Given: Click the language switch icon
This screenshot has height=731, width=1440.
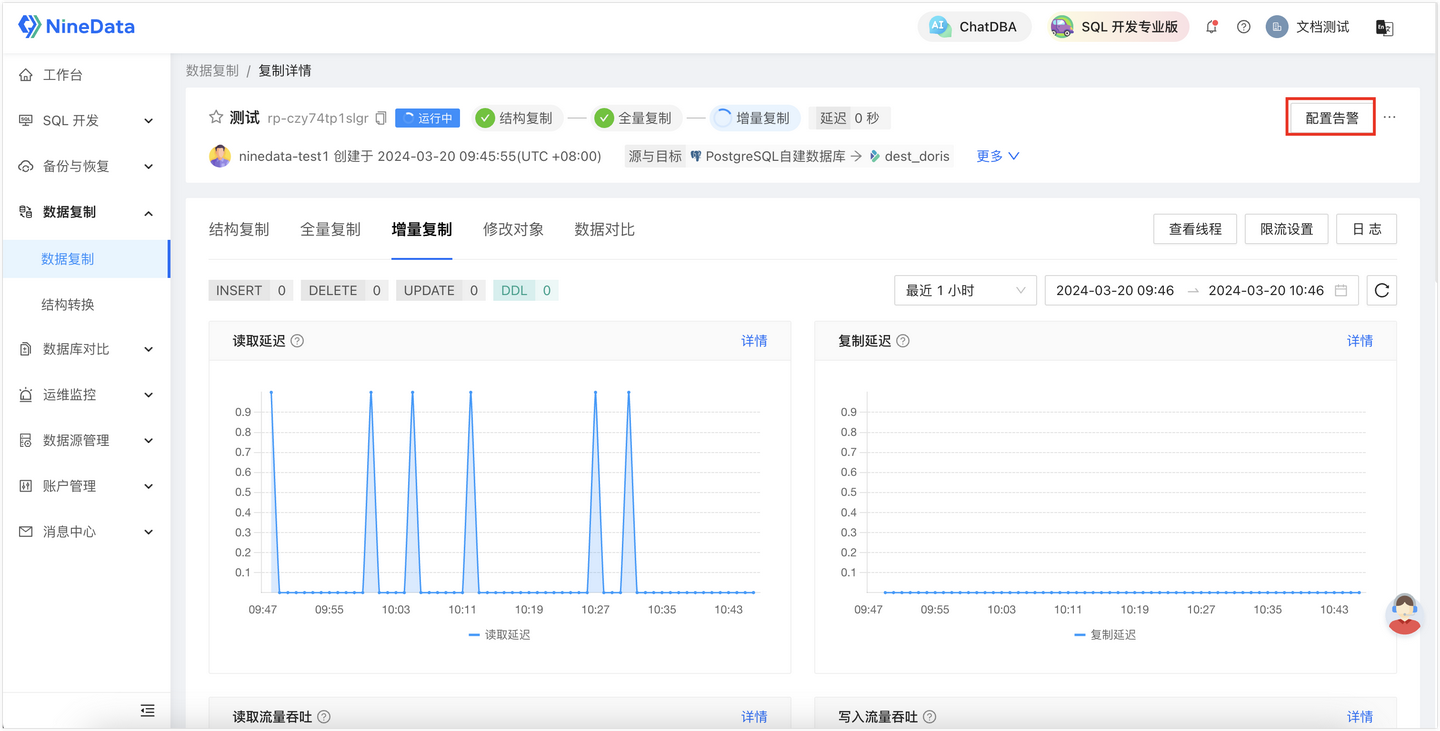Looking at the screenshot, I should 1384,27.
